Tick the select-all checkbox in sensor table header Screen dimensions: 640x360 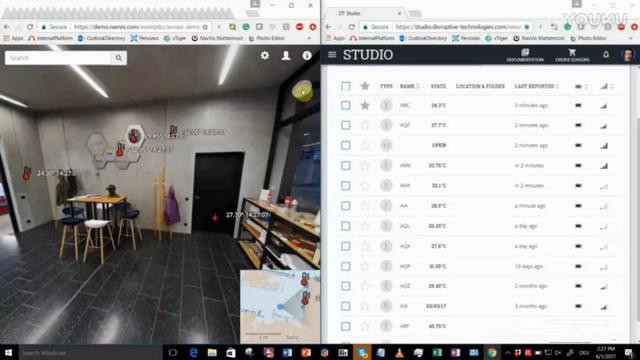click(x=346, y=86)
